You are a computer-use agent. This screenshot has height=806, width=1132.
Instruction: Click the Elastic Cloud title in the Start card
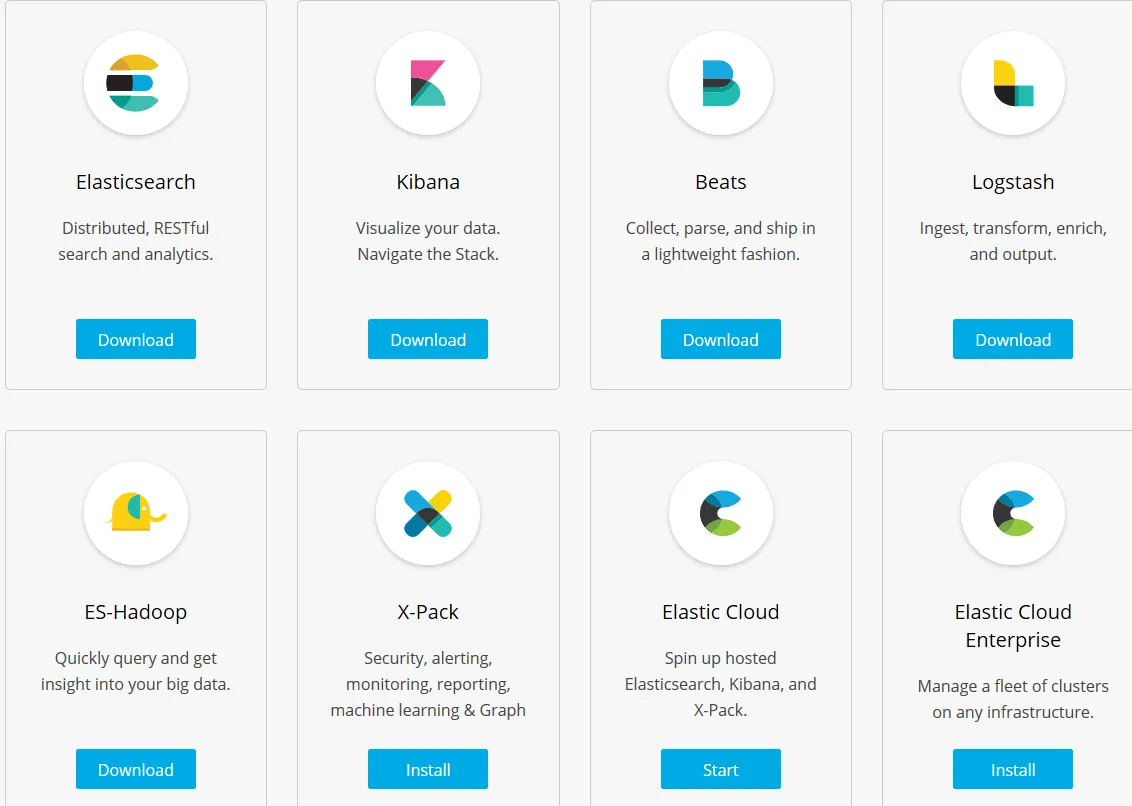[720, 612]
